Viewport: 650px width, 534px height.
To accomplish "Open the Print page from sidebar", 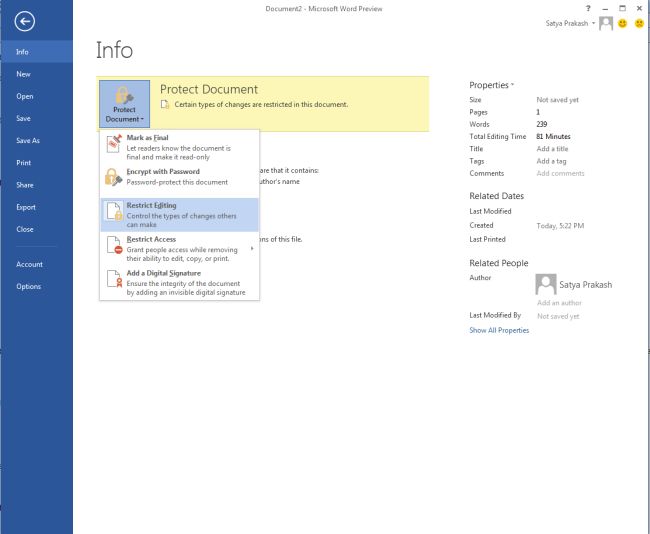I will tap(36, 163).
